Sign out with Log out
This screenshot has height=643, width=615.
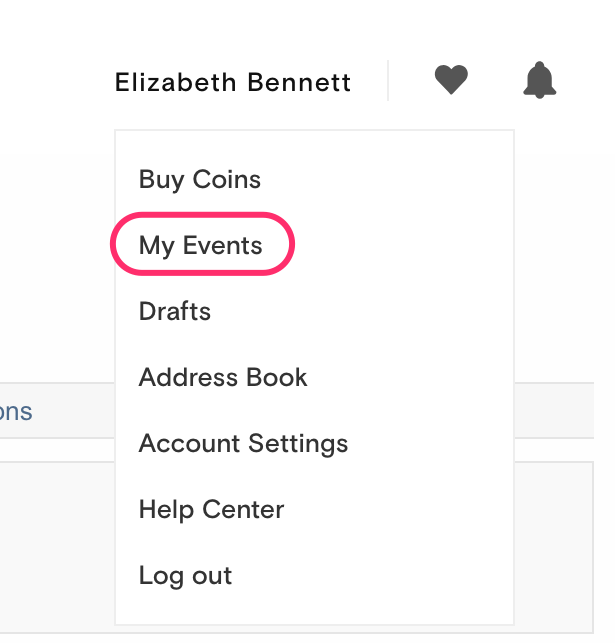click(x=185, y=576)
